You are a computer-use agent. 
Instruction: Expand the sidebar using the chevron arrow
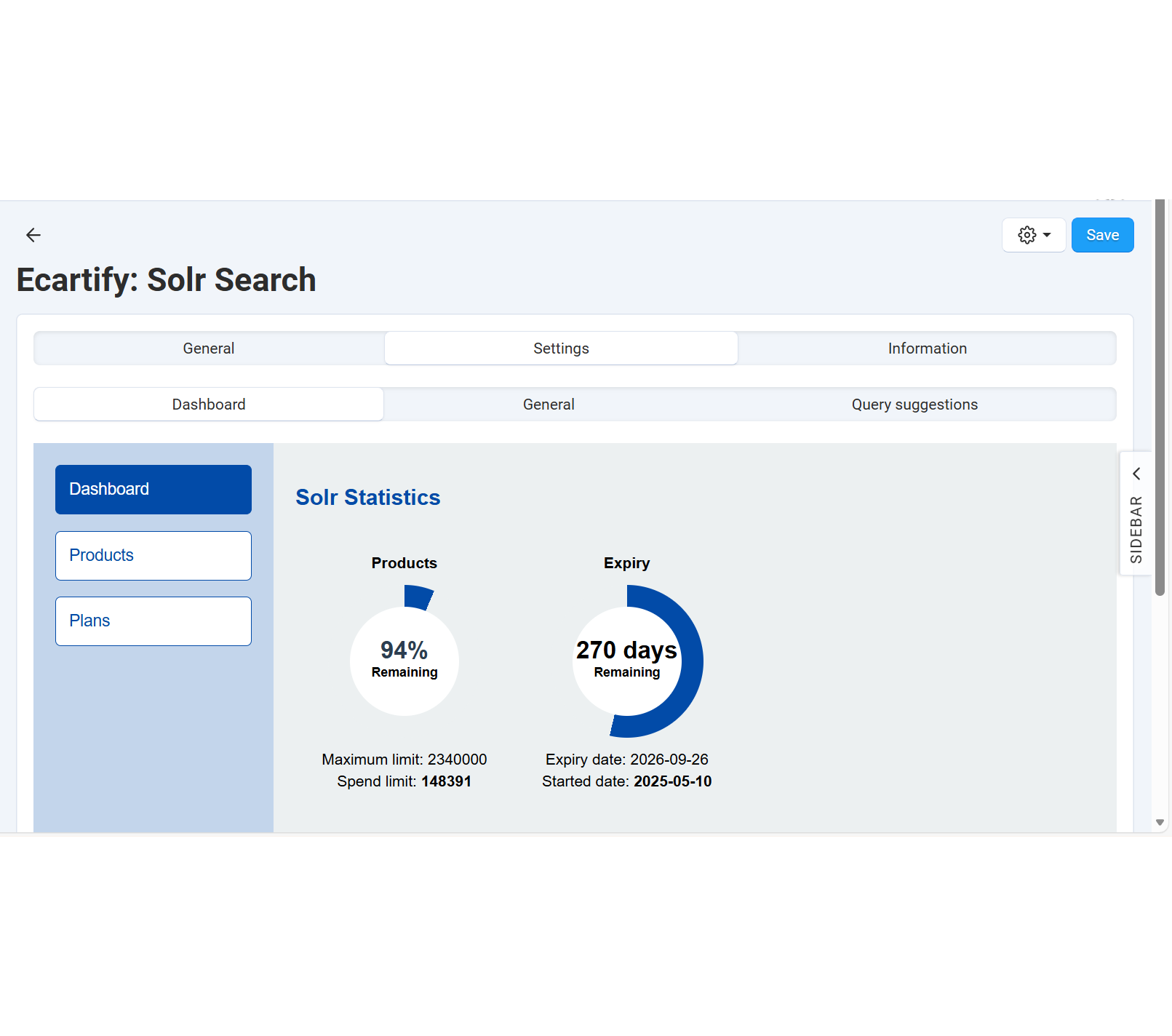pos(1136,474)
